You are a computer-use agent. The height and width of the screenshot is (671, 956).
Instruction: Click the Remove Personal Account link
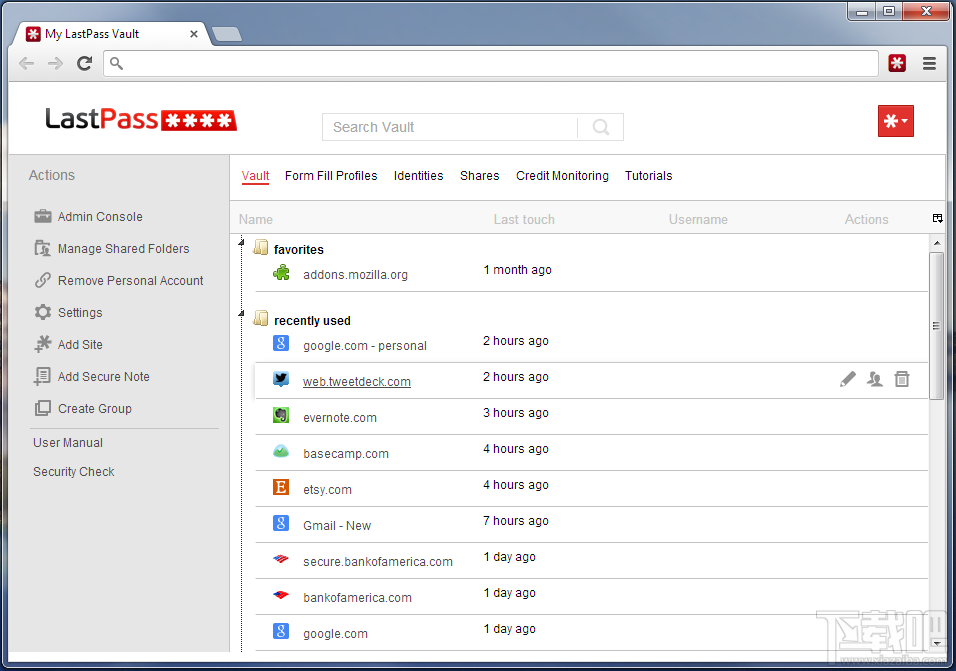click(128, 280)
